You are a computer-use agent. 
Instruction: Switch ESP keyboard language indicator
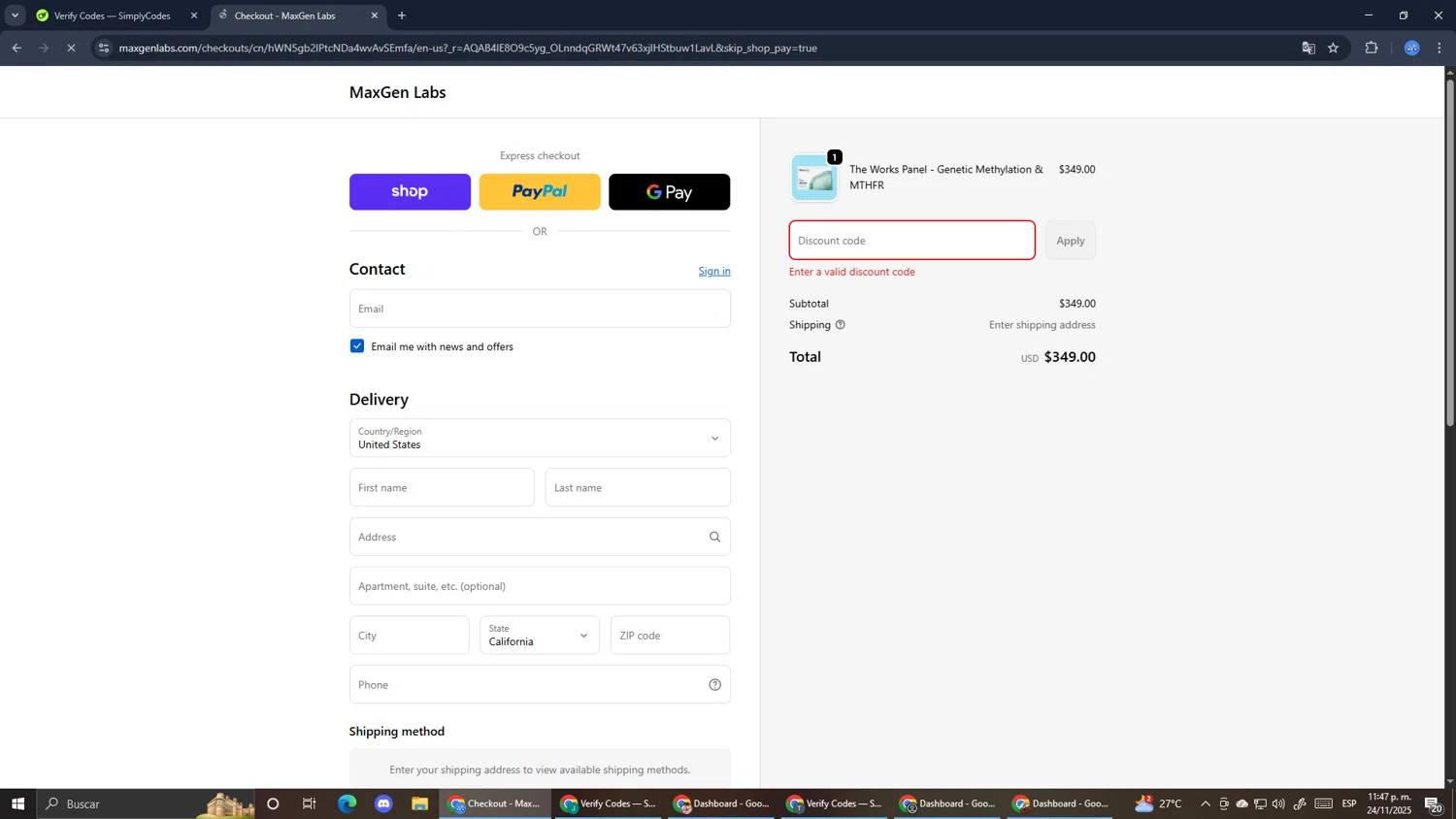pyautogui.click(x=1349, y=803)
